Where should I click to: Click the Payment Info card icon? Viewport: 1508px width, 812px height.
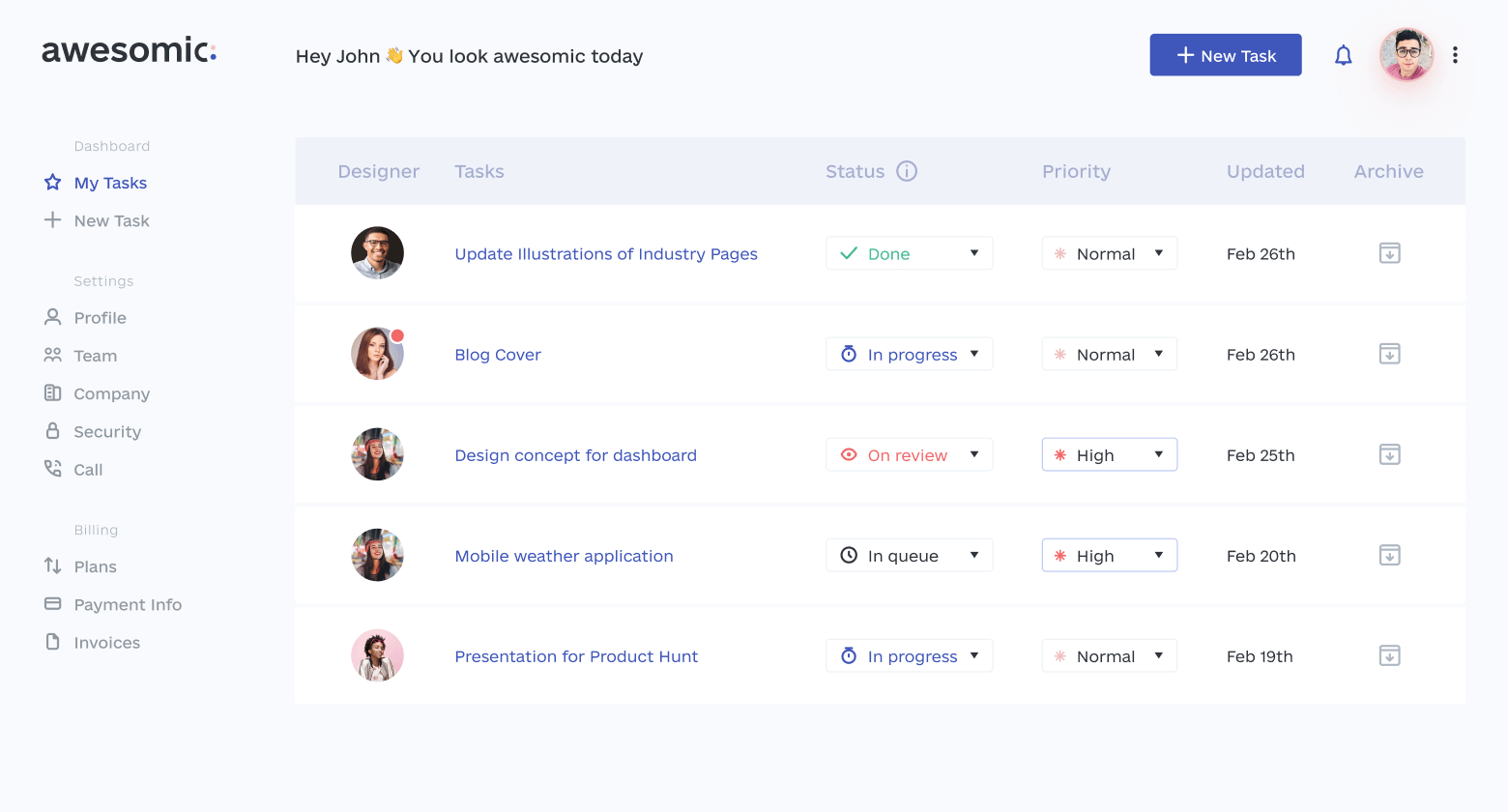[x=53, y=603]
